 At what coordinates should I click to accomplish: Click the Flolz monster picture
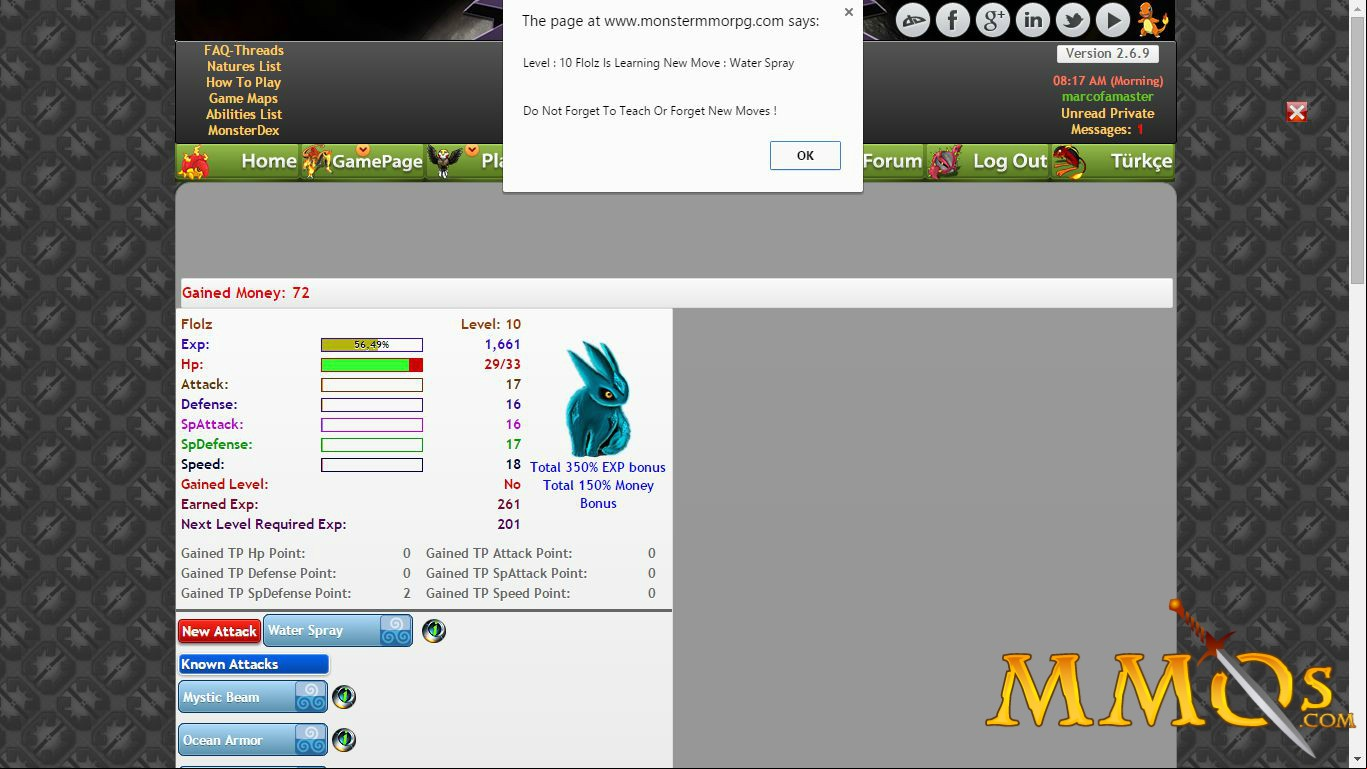[x=598, y=399]
